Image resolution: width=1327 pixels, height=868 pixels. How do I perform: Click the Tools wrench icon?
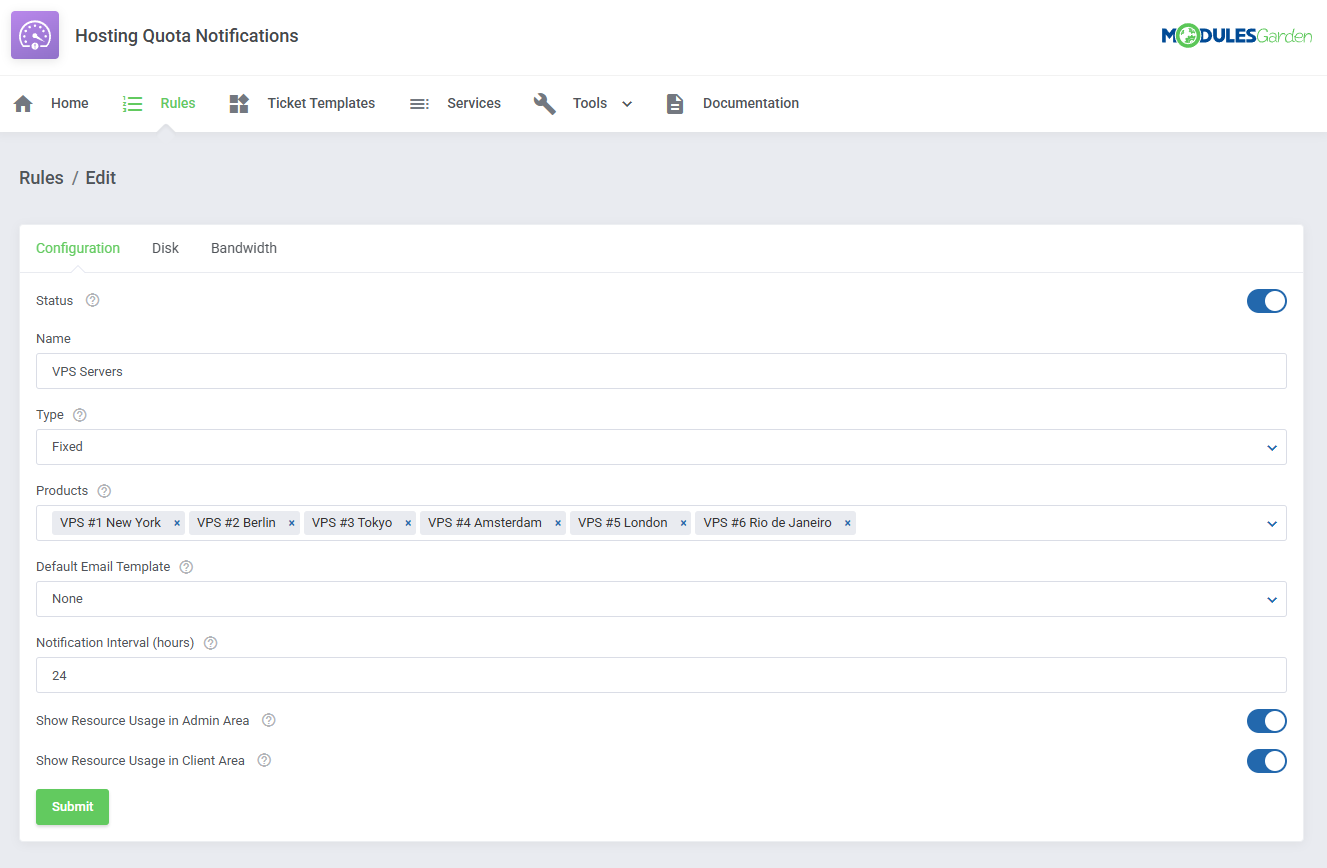(544, 102)
